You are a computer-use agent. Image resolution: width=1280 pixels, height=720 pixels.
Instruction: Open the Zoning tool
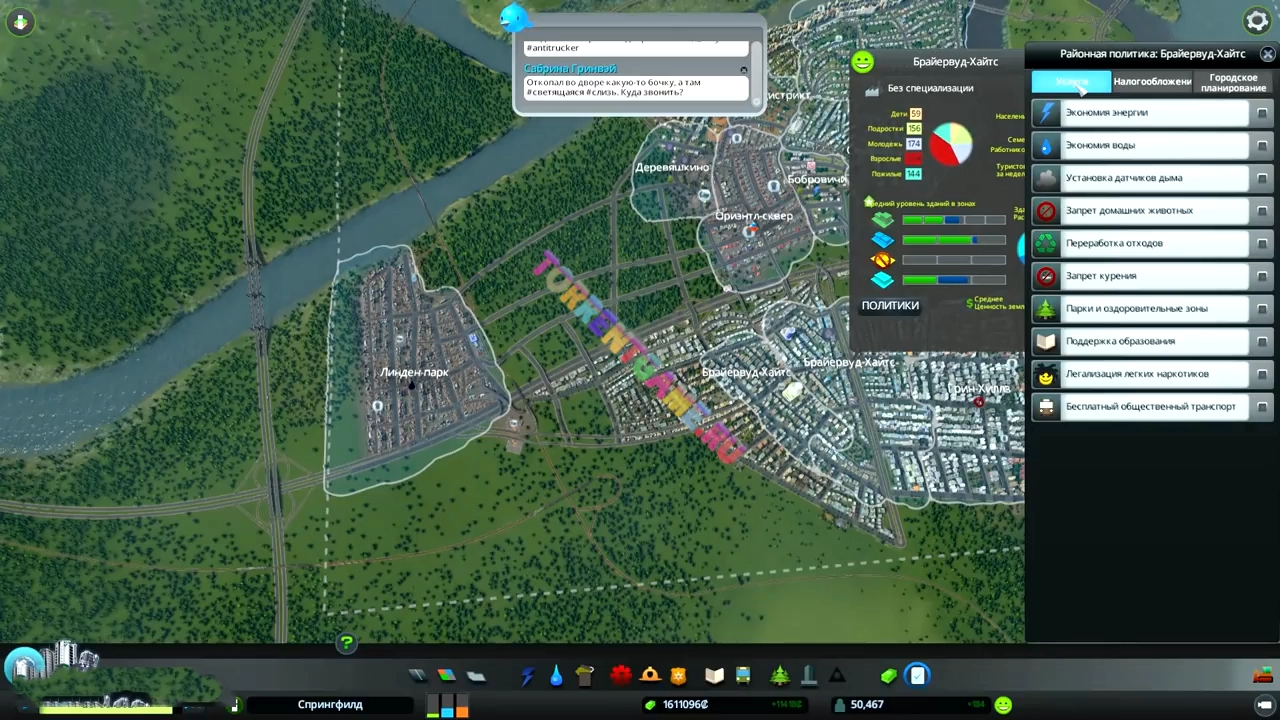(446, 676)
